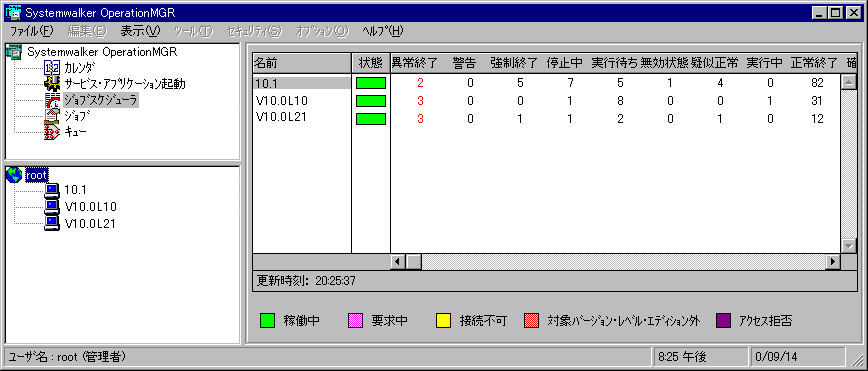Viewport: 868px width, 371px height.
Task: Click the computer icon for host V10.0L21
Action: point(51,223)
